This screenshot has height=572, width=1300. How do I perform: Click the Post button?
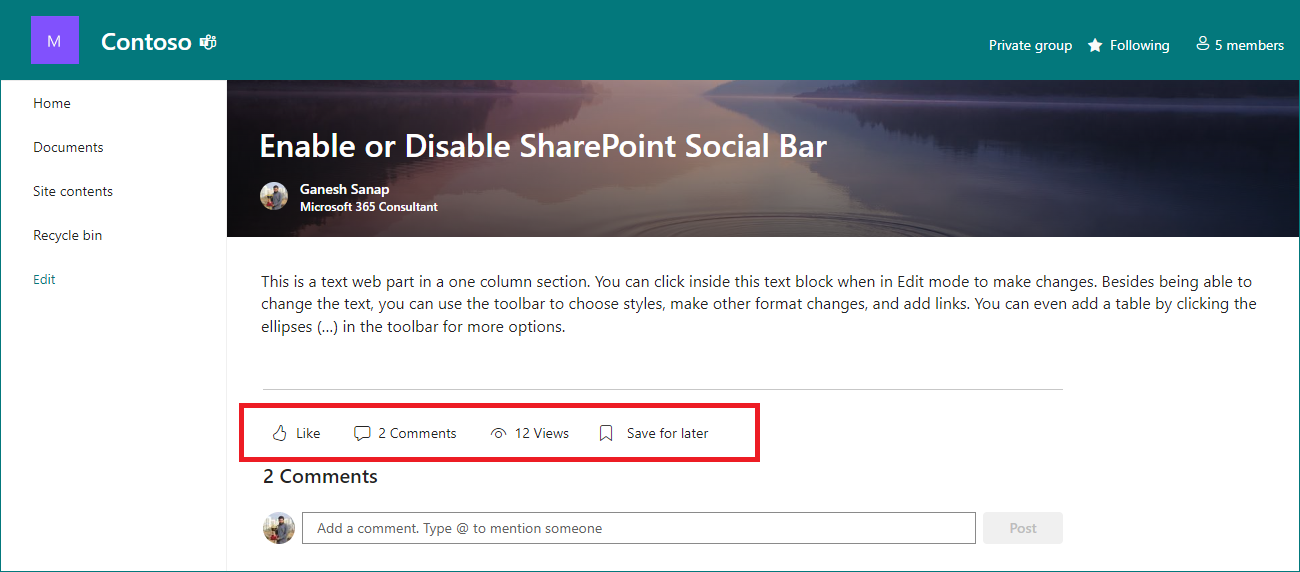[1023, 528]
